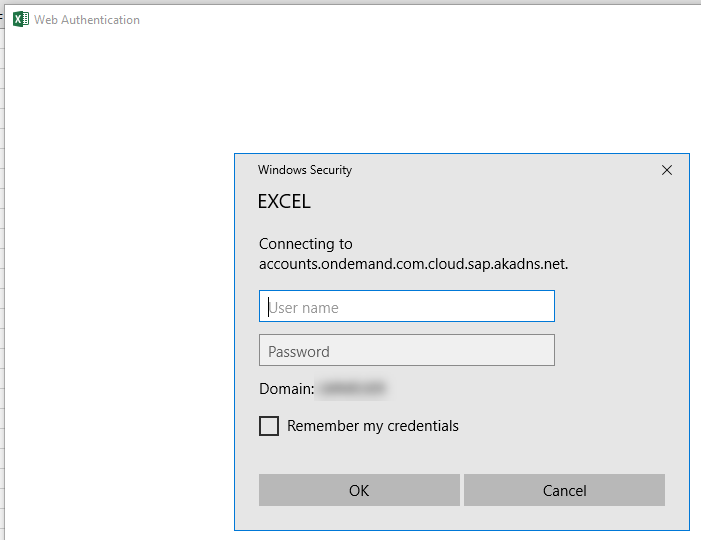Click the Web Authentication window title text
The height and width of the screenshot is (540, 701).
click(87, 20)
